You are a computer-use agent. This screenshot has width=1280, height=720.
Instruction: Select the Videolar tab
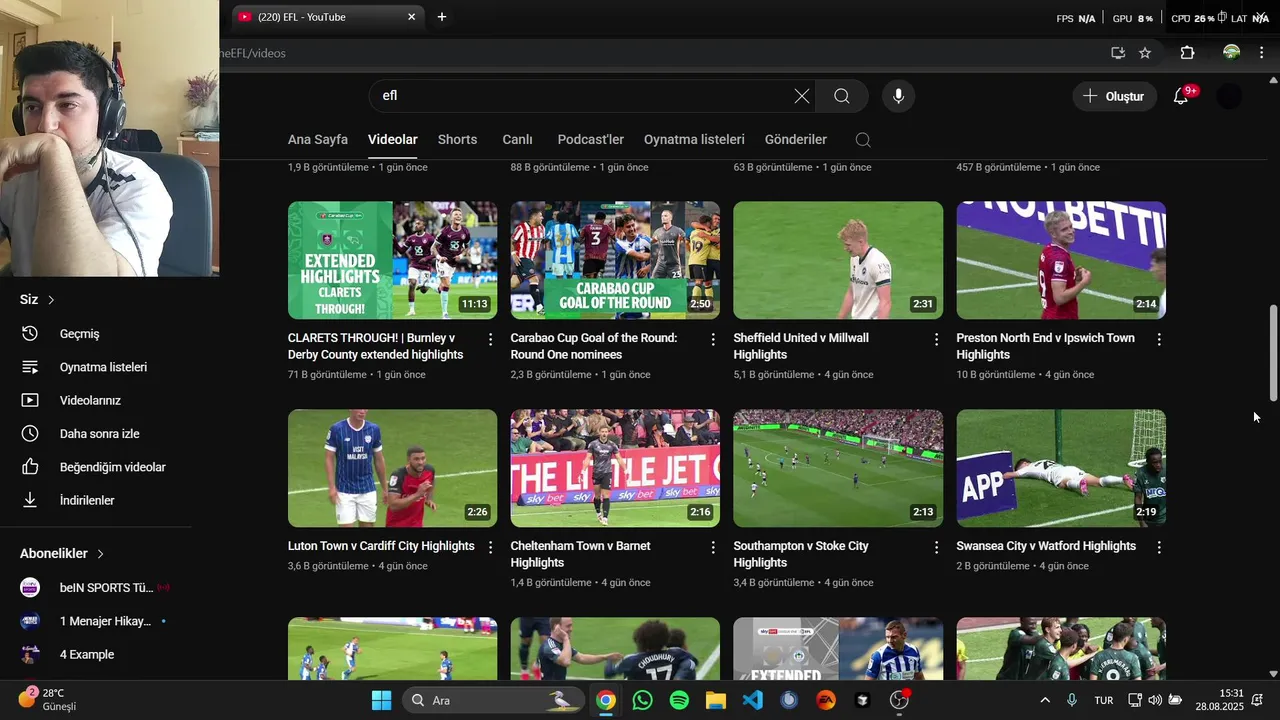pos(393,140)
